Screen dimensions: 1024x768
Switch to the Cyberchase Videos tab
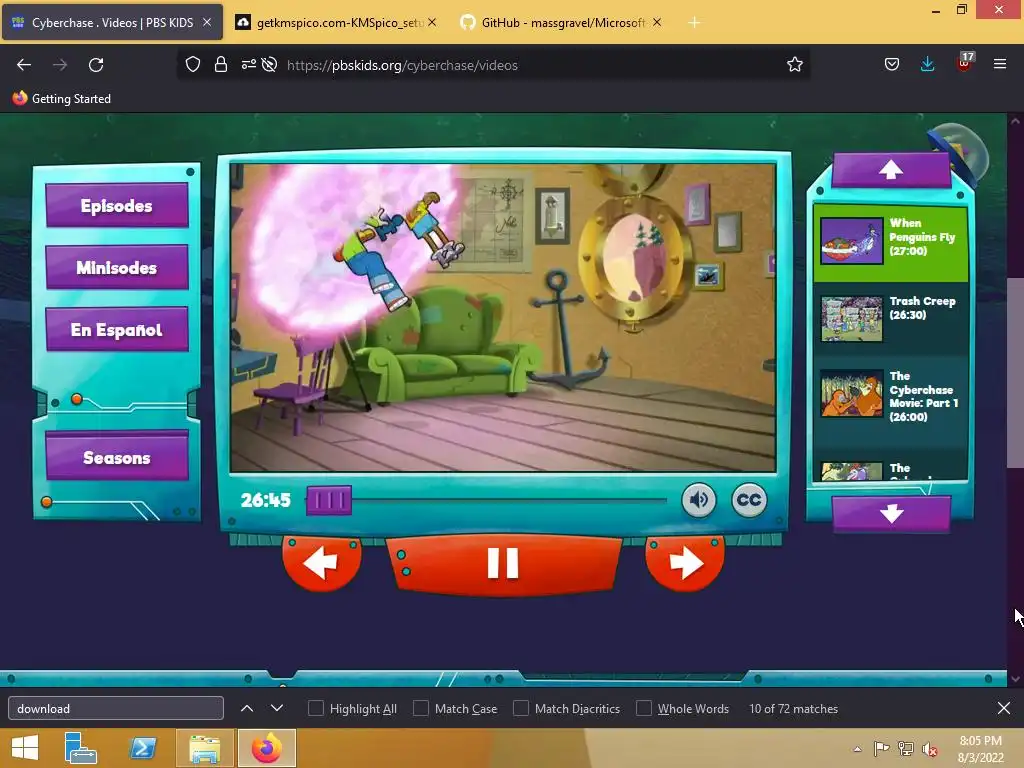112,23
